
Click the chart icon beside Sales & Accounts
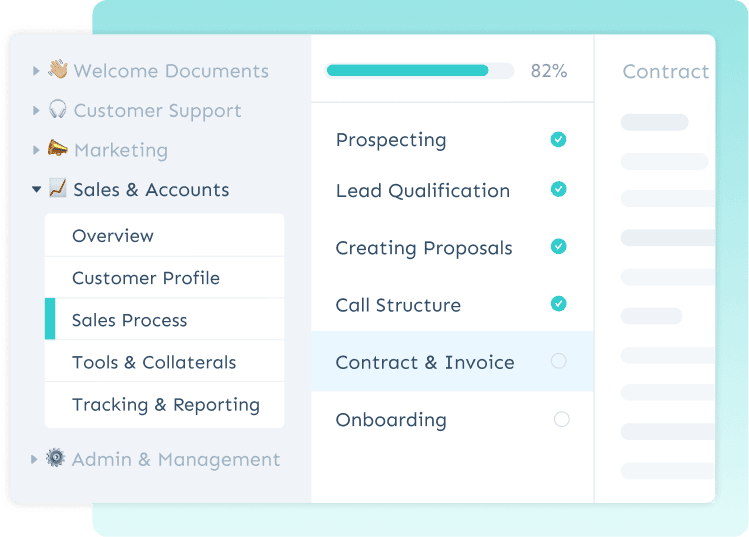coord(58,189)
